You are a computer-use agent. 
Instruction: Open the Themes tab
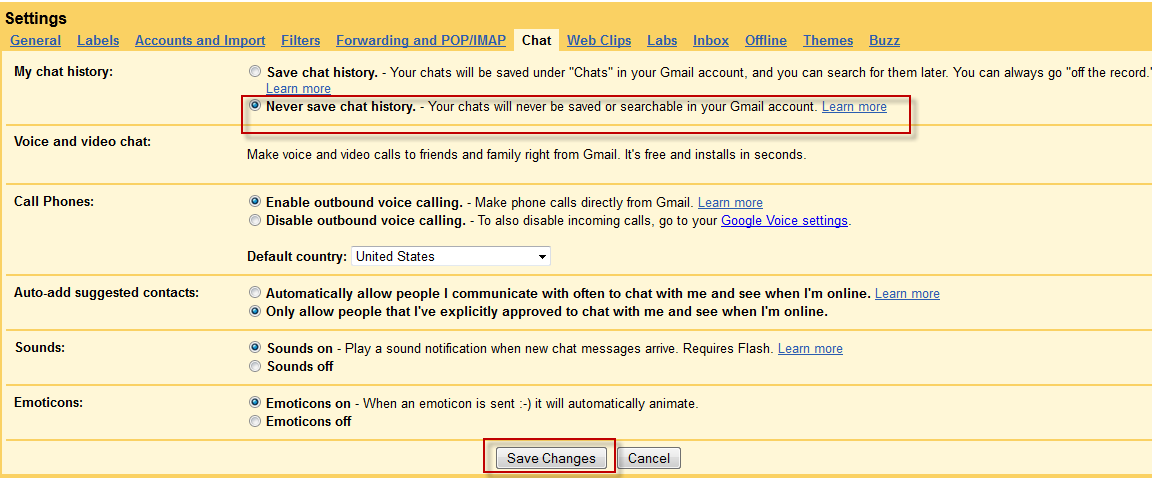[x=828, y=40]
